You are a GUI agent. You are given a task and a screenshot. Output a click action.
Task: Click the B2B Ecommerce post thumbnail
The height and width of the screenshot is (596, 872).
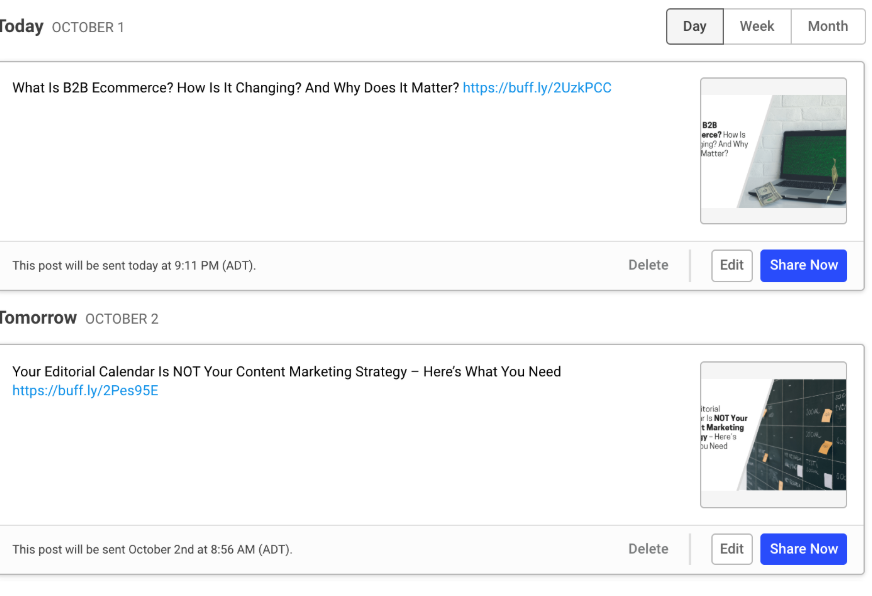coord(773,151)
